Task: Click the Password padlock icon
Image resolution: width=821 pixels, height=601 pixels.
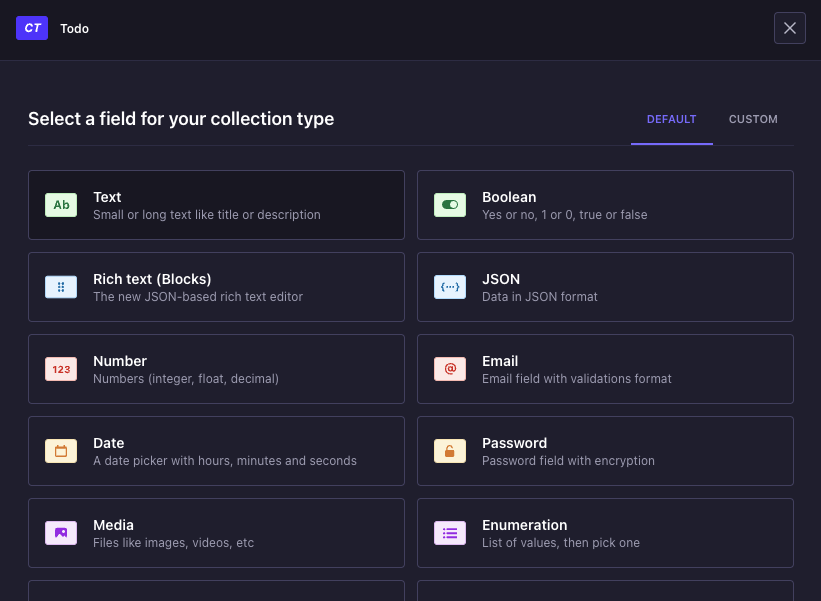Action: 450,451
